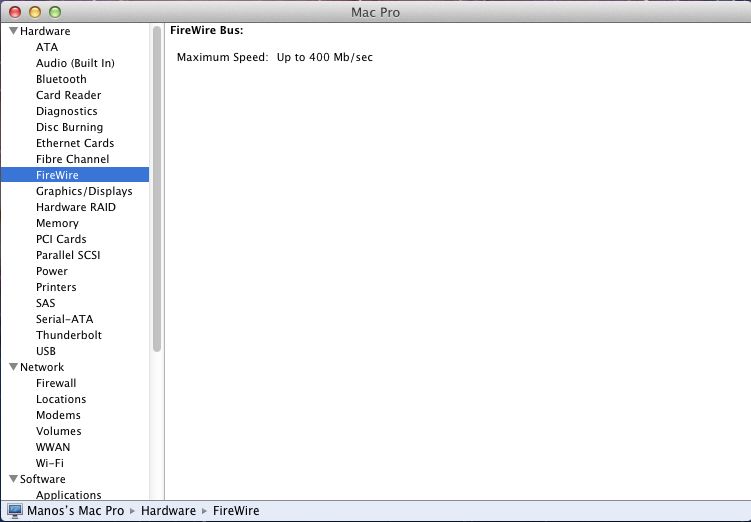Select Card Reader in sidebar
751x522 pixels.
68,95
